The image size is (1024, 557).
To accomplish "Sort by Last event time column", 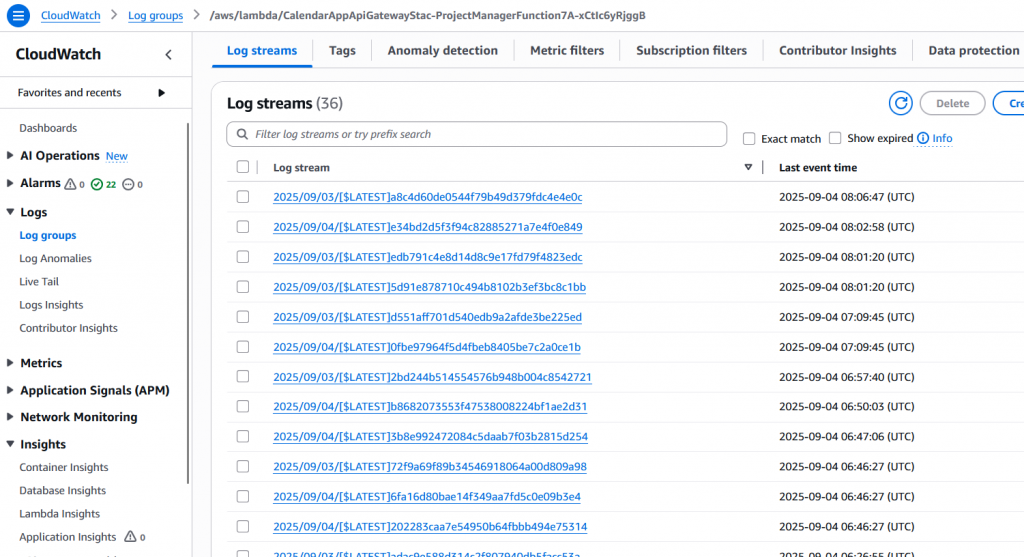I will (818, 167).
